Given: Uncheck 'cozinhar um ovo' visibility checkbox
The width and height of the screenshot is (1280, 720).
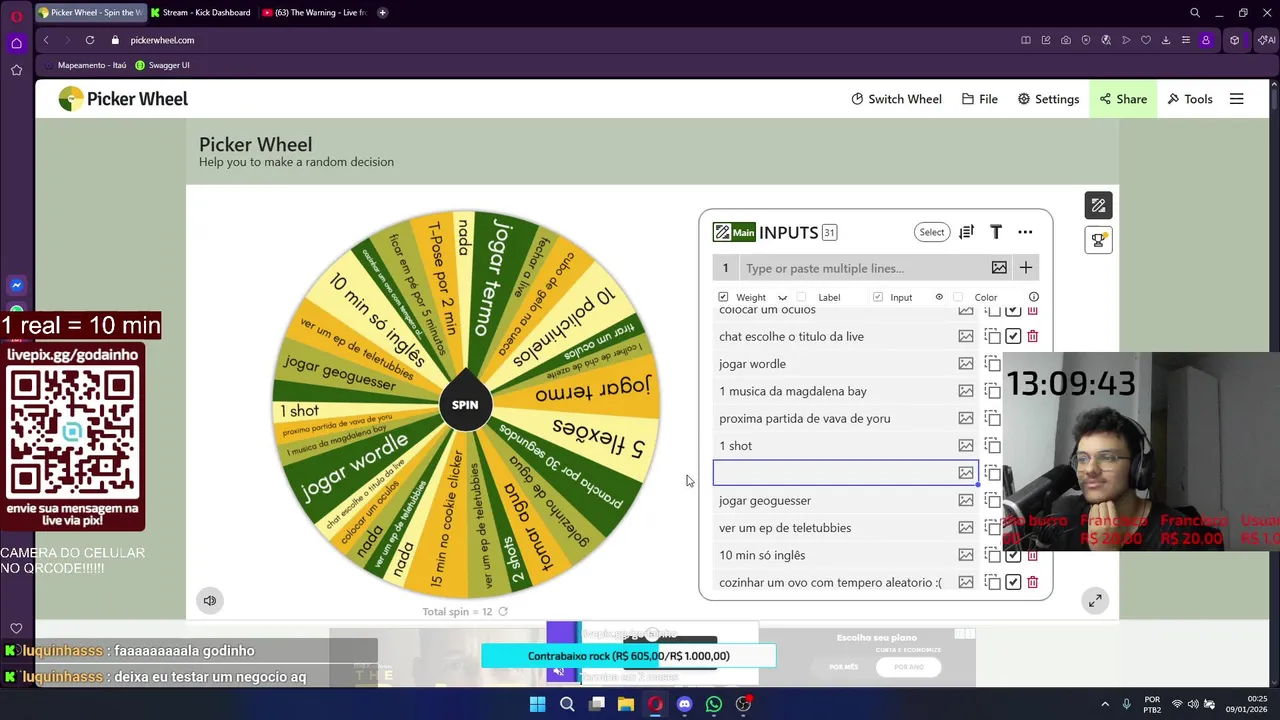Looking at the screenshot, I should [1013, 582].
